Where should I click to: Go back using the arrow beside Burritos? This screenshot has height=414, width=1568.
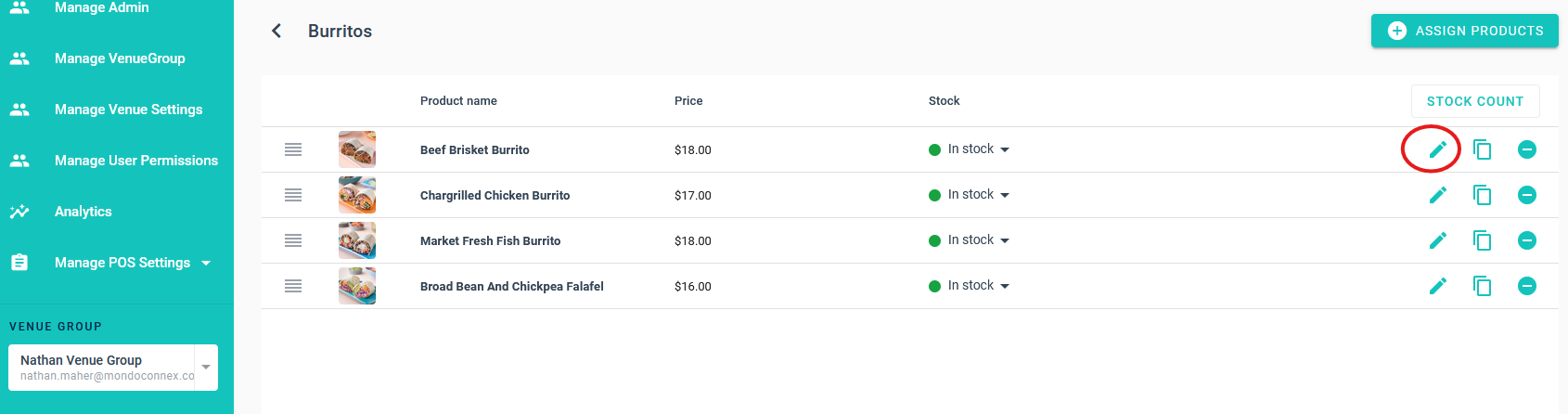pos(276,31)
